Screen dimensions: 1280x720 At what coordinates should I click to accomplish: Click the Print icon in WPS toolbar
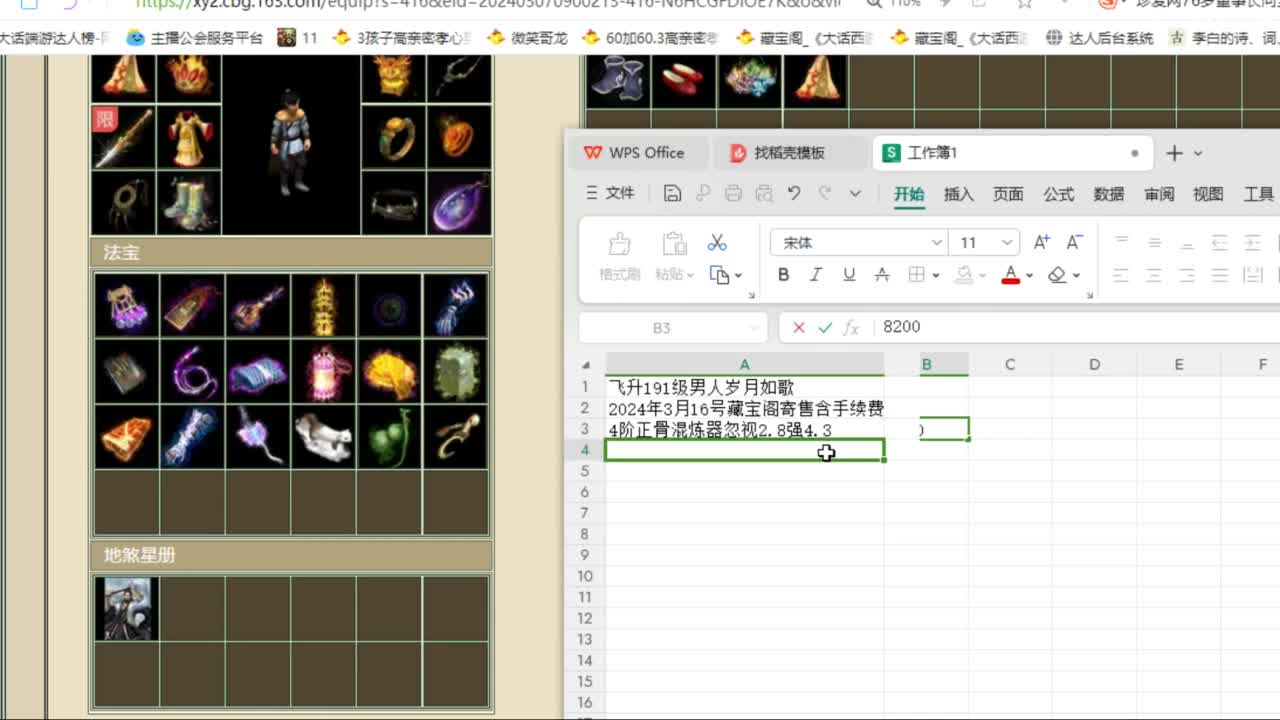tap(733, 194)
